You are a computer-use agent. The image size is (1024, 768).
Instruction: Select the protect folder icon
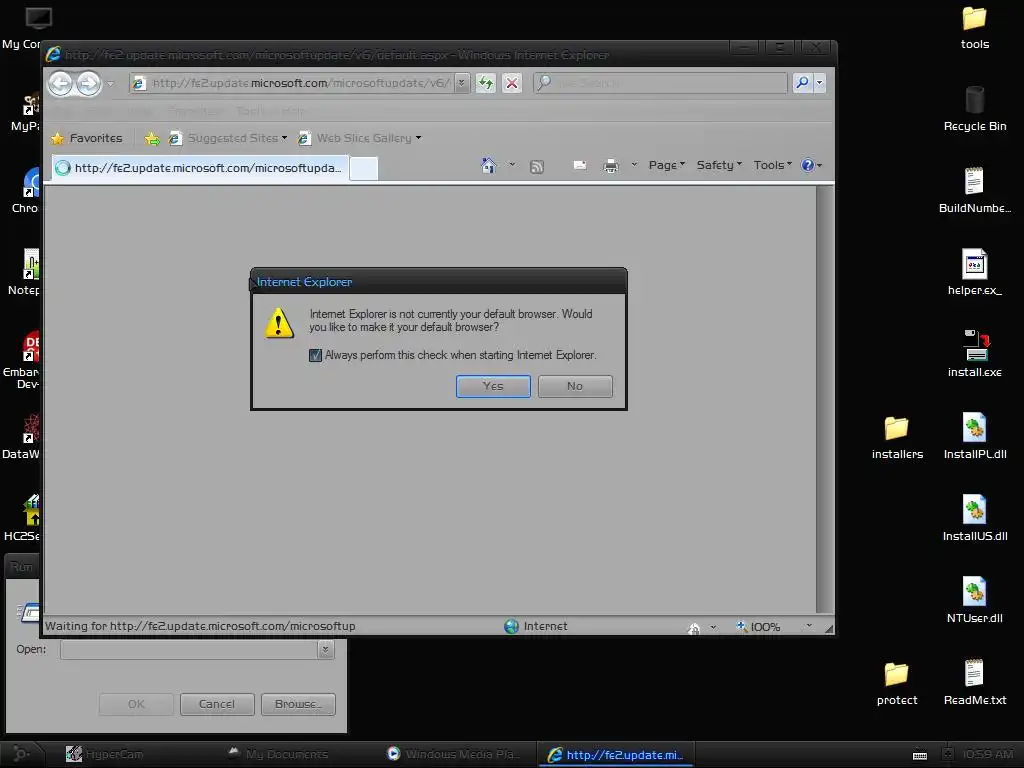pos(897,683)
